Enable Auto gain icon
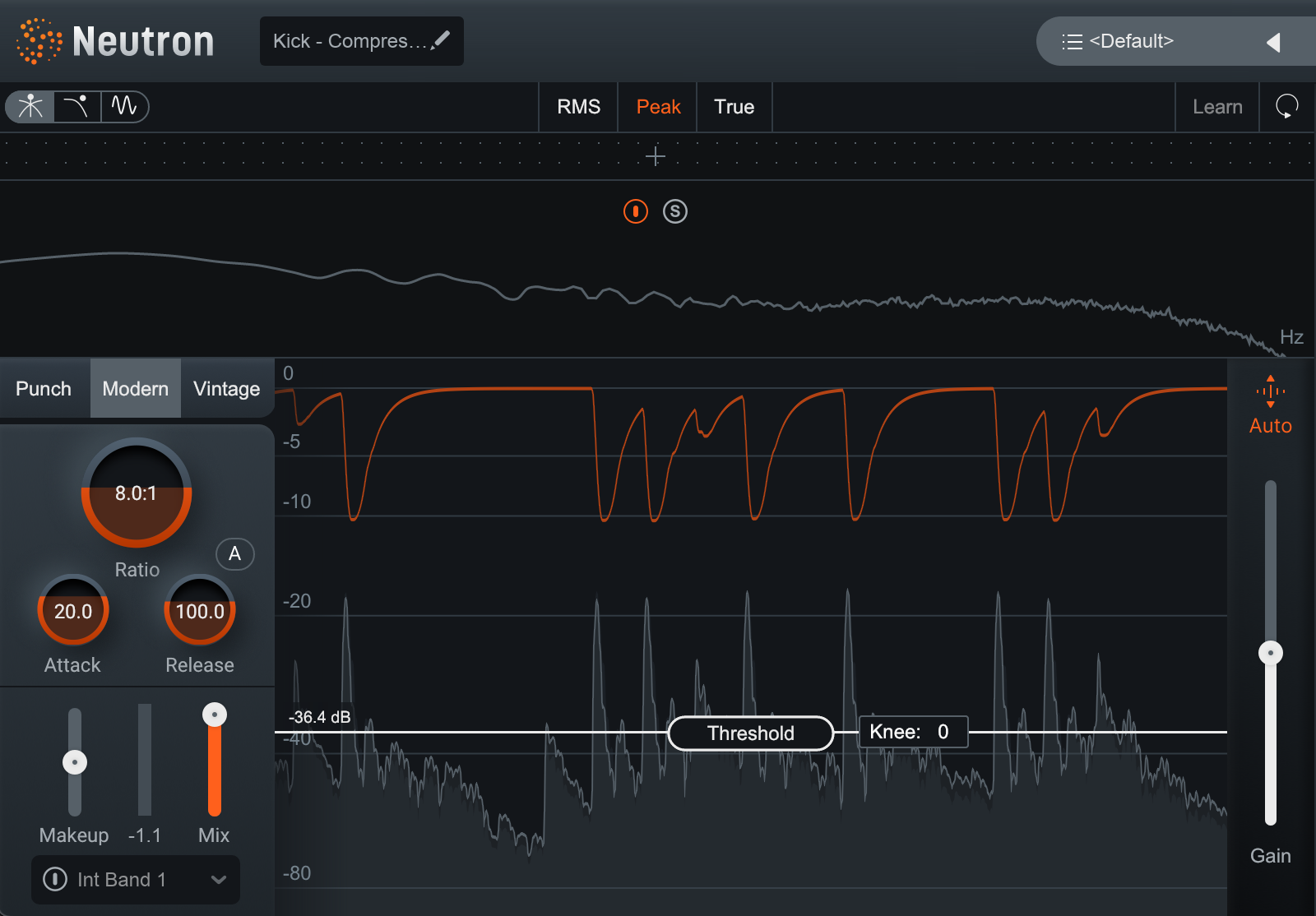1316x916 pixels. tap(1271, 391)
